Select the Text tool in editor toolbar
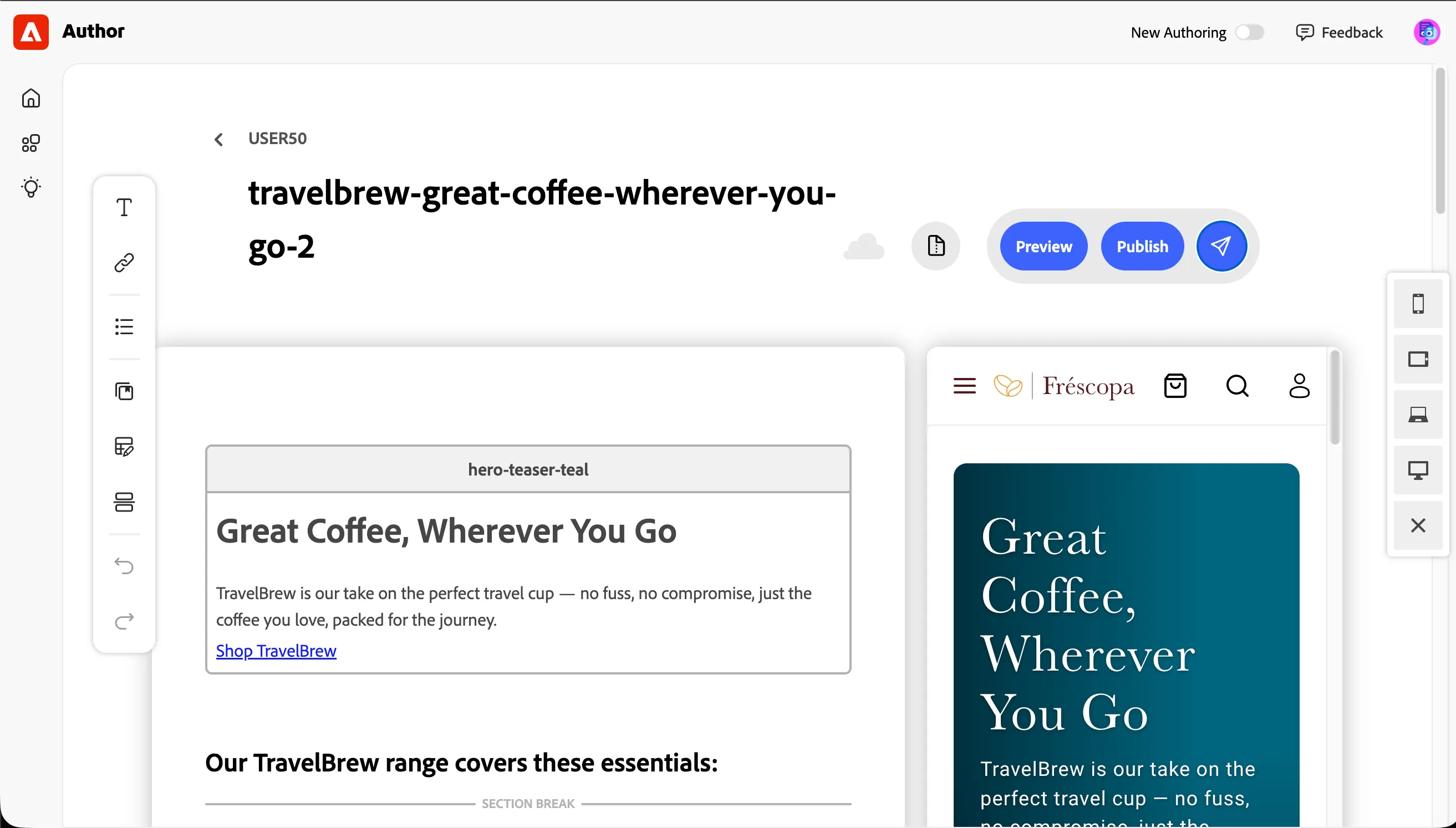The image size is (1456, 828). click(x=124, y=208)
